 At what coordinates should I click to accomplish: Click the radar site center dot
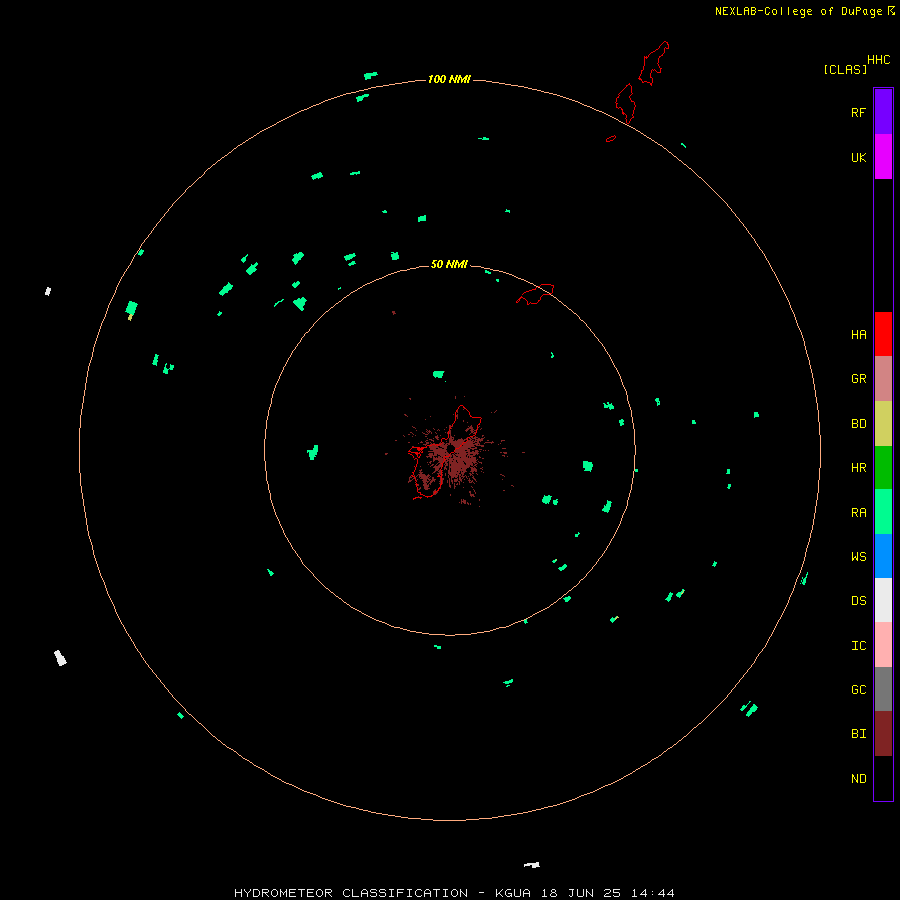pyautogui.click(x=451, y=448)
